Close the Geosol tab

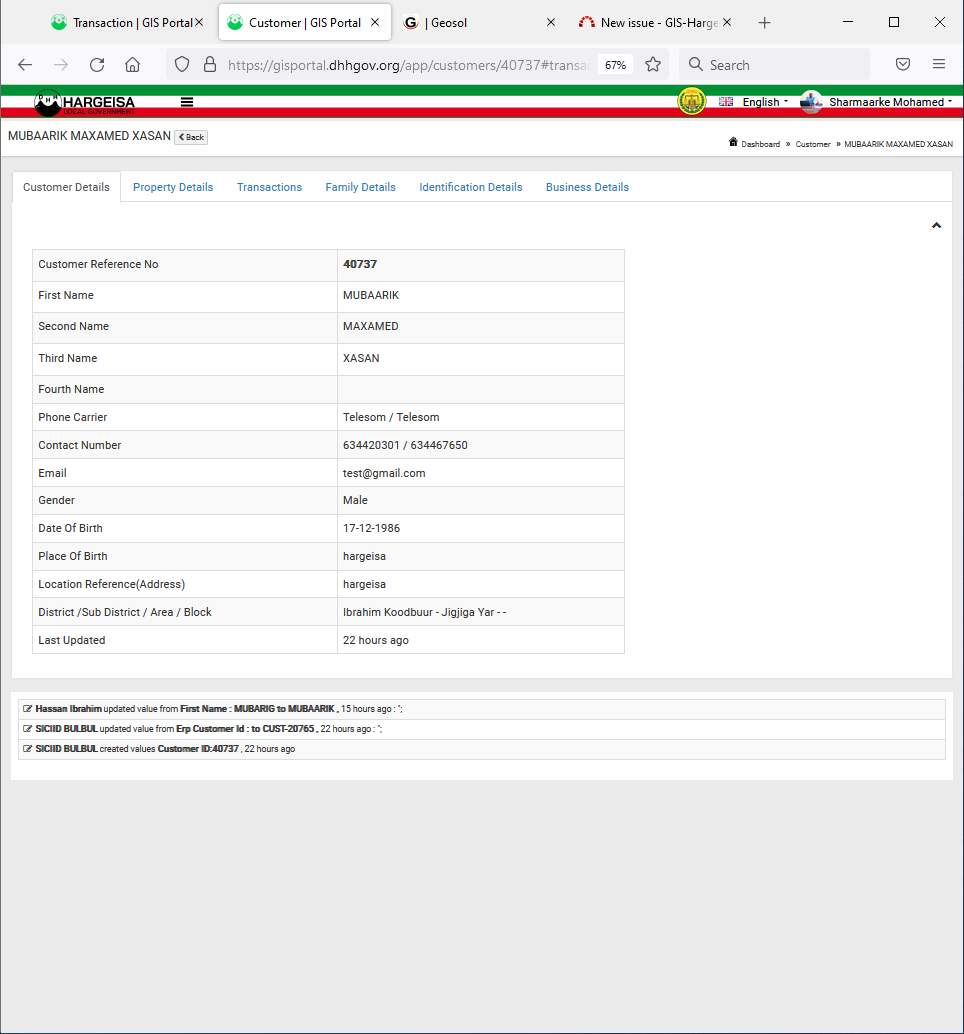[x=551, y=22]
